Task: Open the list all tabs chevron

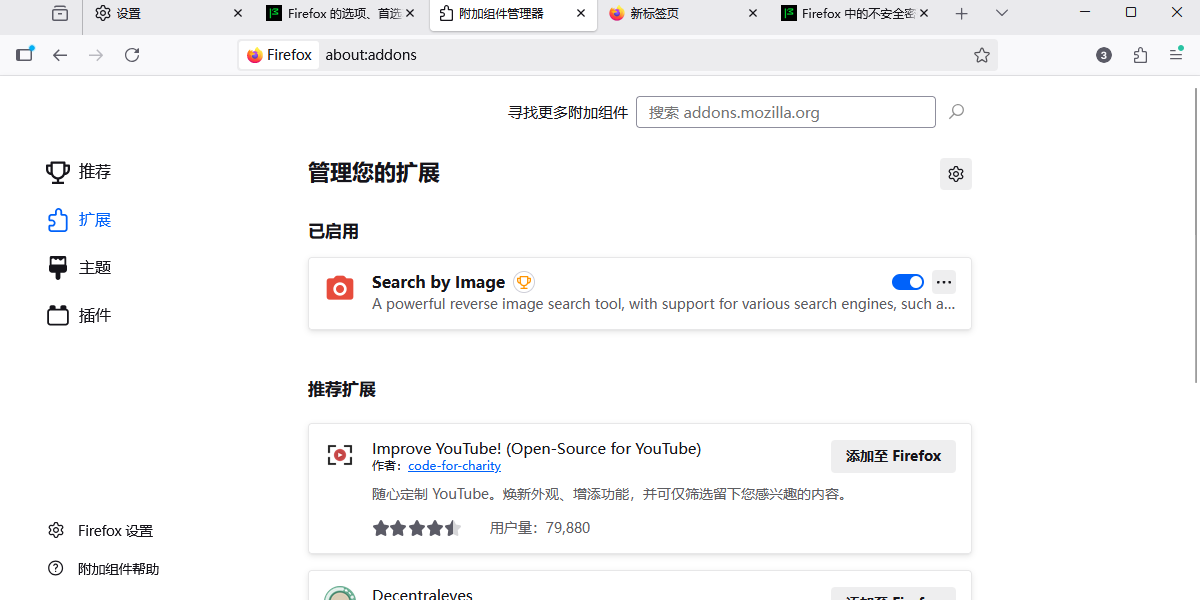Action: (1002, 14)
